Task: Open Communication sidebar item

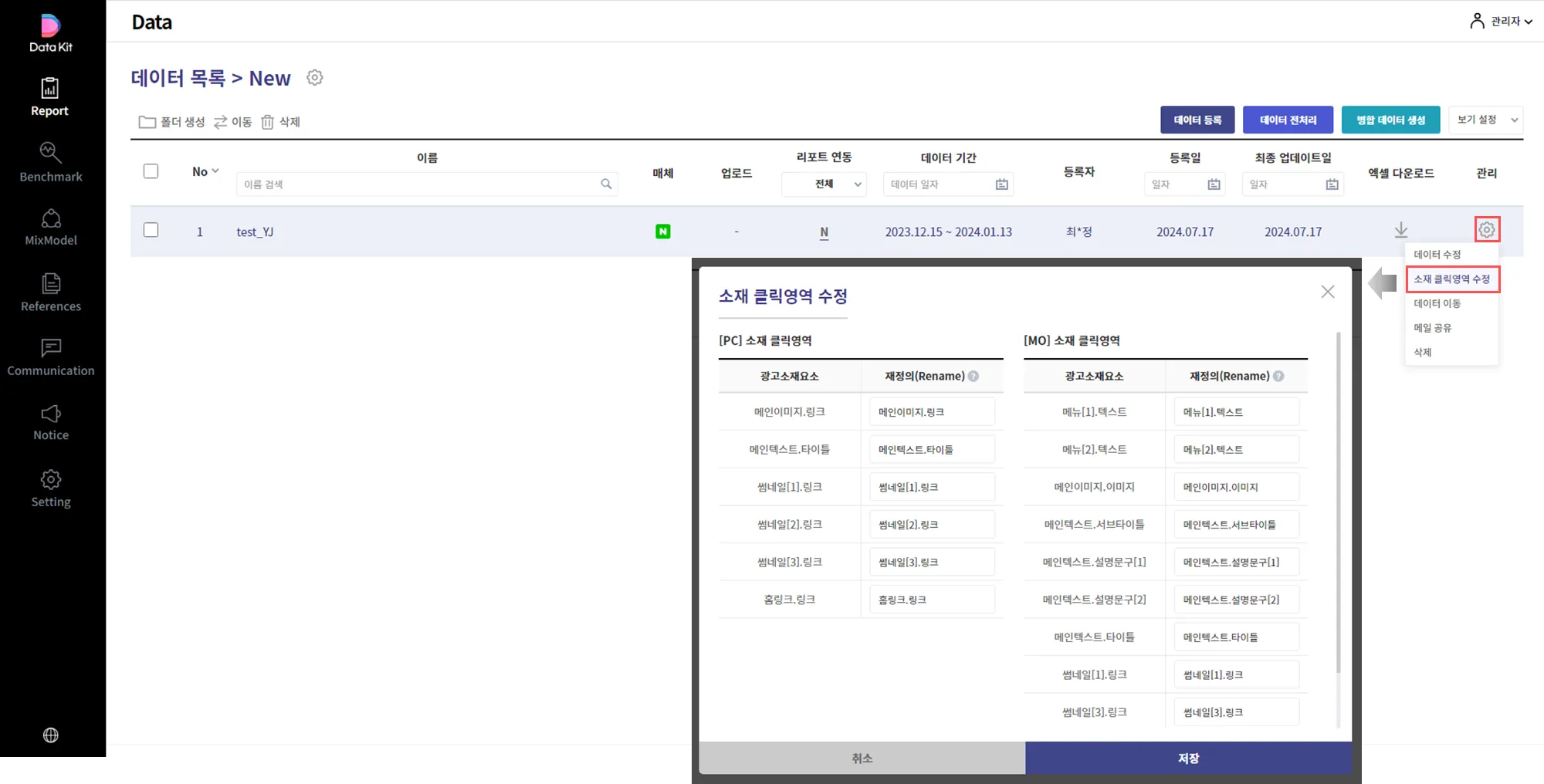Action: point(51,358)
